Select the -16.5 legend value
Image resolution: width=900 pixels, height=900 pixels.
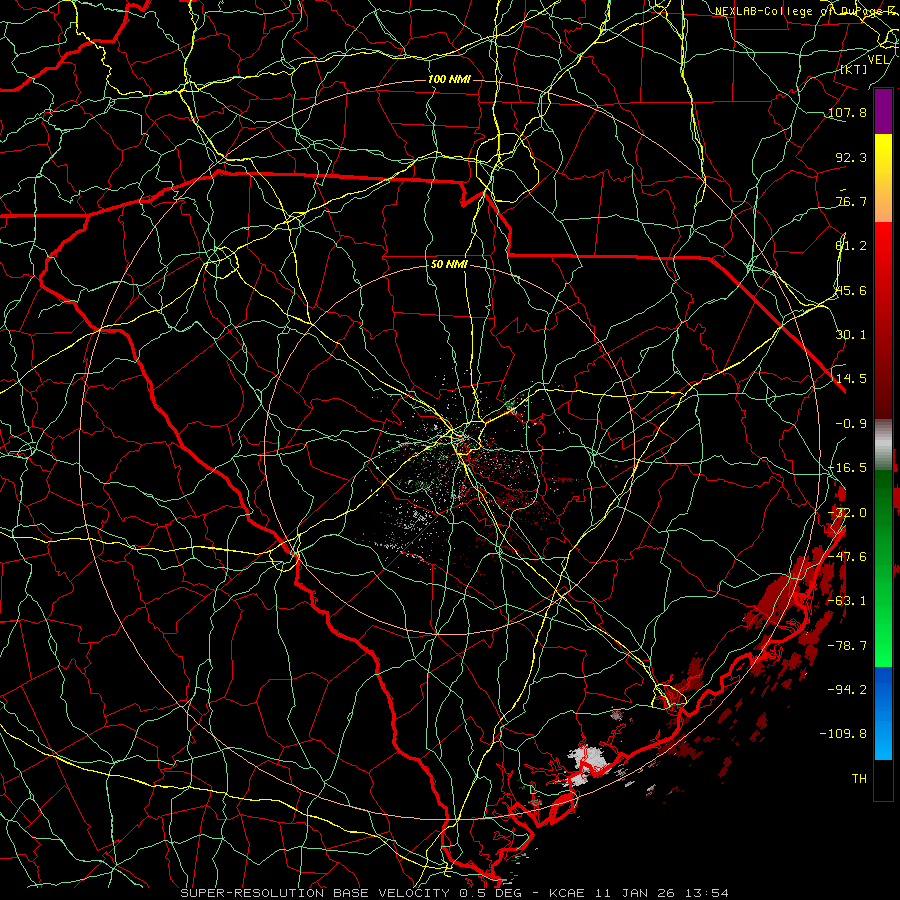pos(847,468)
